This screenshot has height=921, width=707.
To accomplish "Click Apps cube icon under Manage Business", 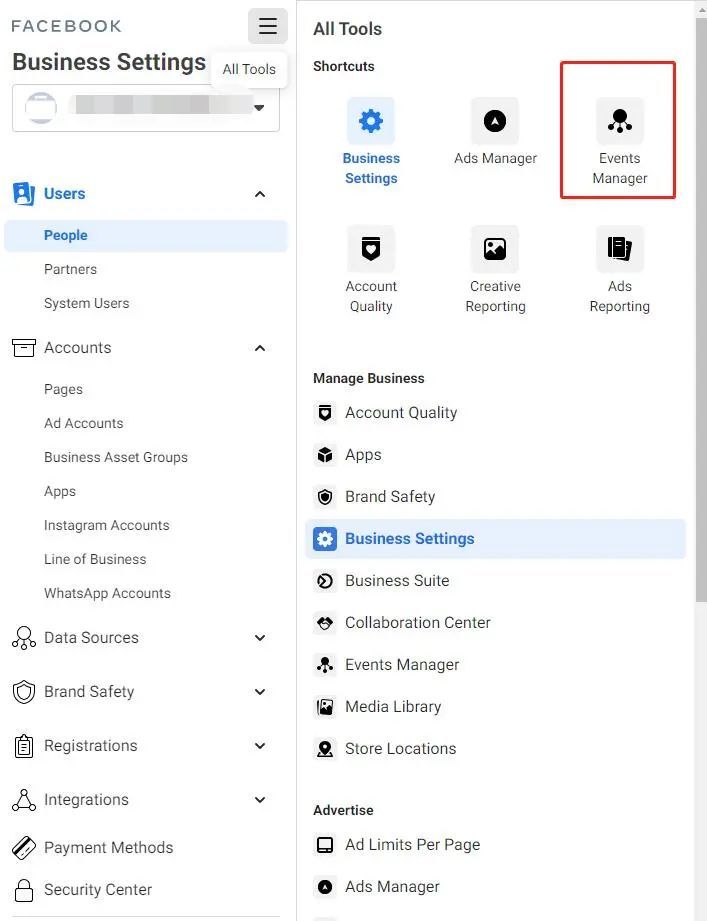I will point(325,455).
